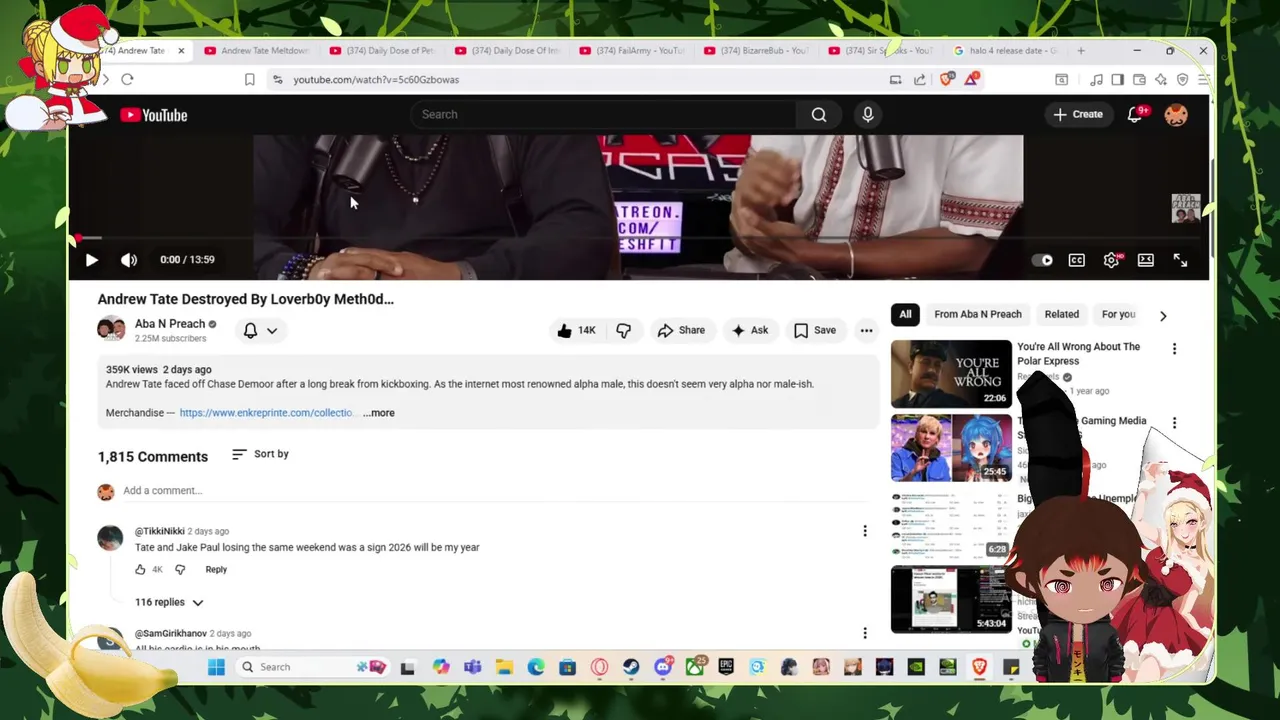Select the From Aba N Preach chip
This screenshot has height=720, width=1280.
click(978, 314)
